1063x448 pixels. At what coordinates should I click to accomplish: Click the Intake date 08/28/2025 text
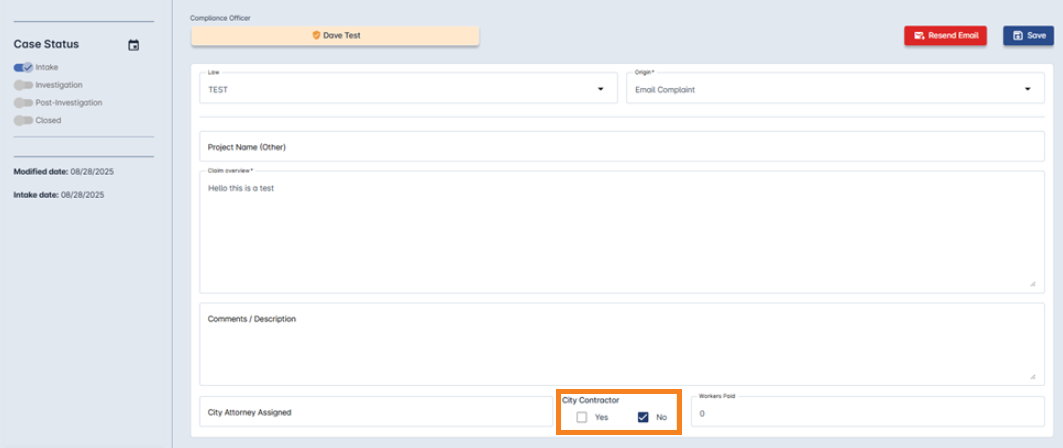[x=59, y=195]
